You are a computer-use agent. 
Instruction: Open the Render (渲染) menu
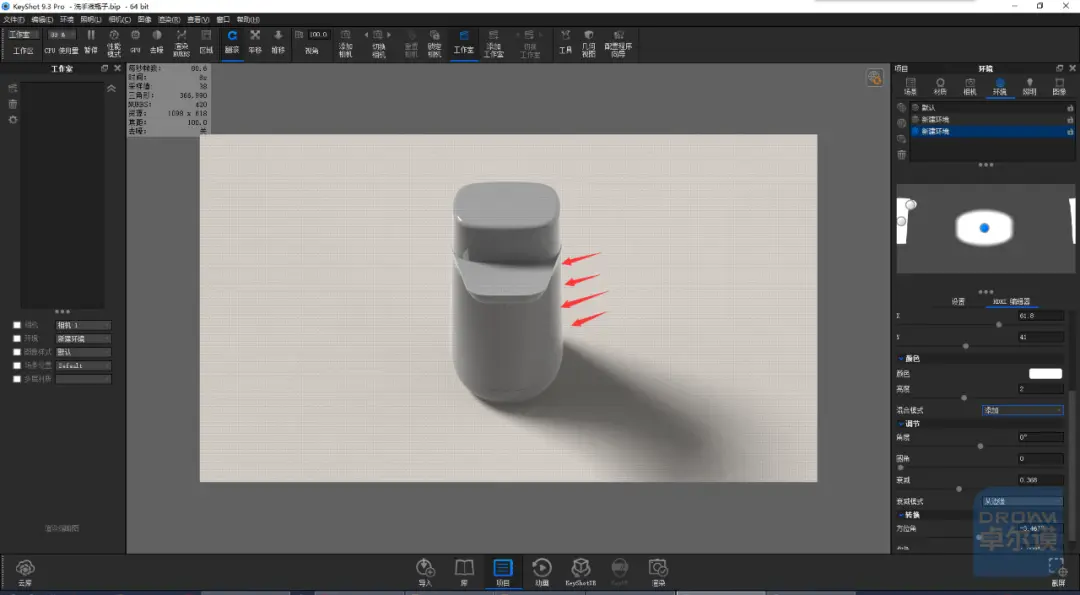169,20
